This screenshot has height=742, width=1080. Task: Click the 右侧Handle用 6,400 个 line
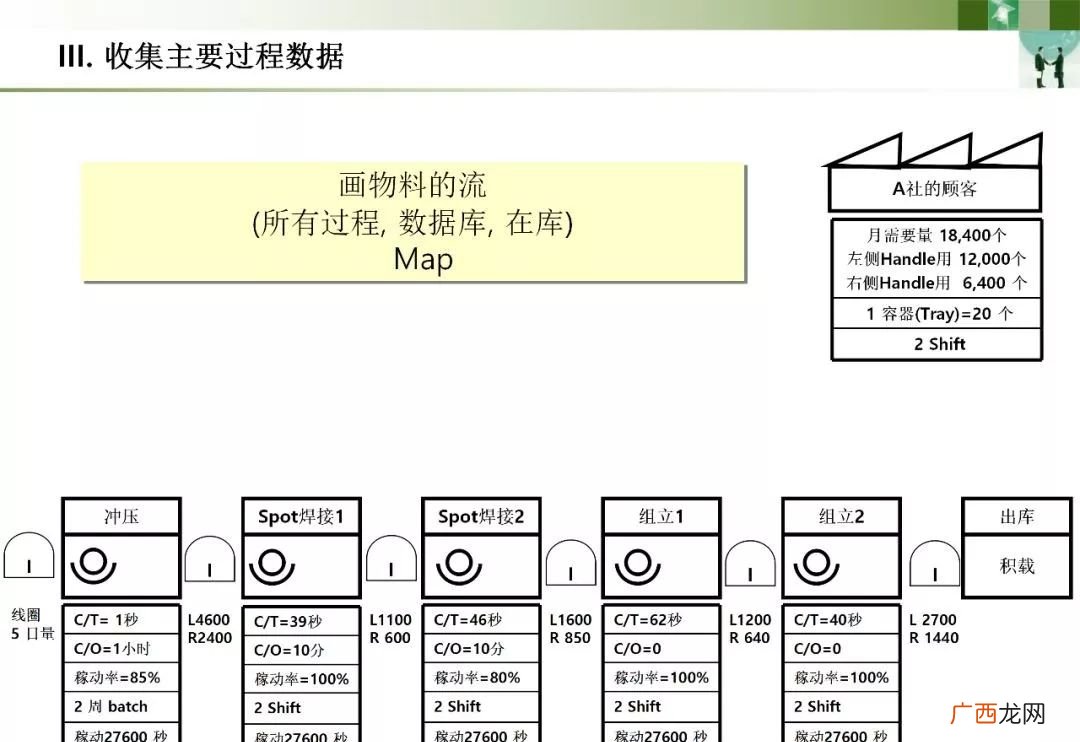point(936,282)
